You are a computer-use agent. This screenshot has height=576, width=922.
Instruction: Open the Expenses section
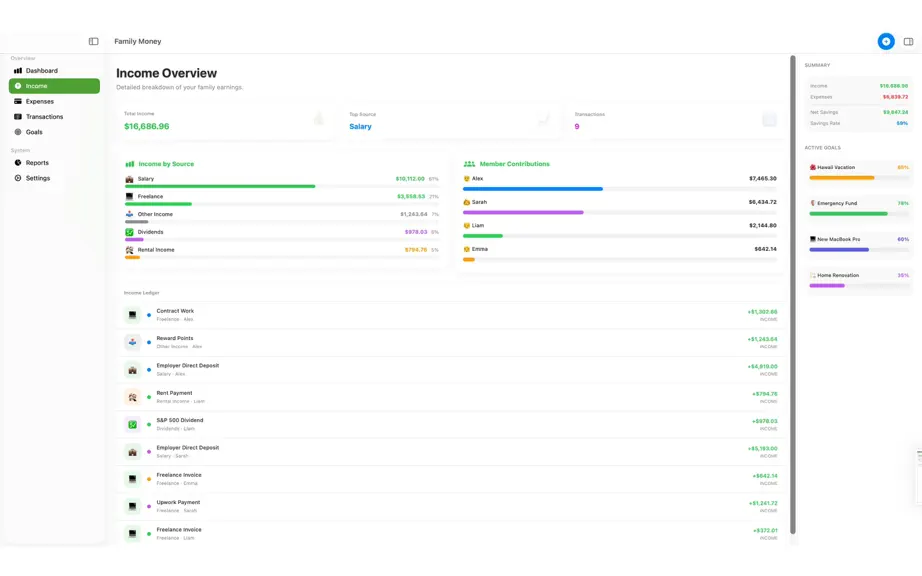[54, 101]
